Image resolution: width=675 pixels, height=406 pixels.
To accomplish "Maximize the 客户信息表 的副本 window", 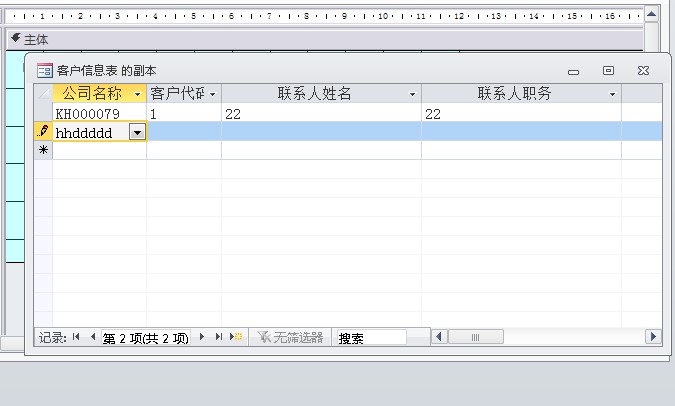I will point(608,71).
